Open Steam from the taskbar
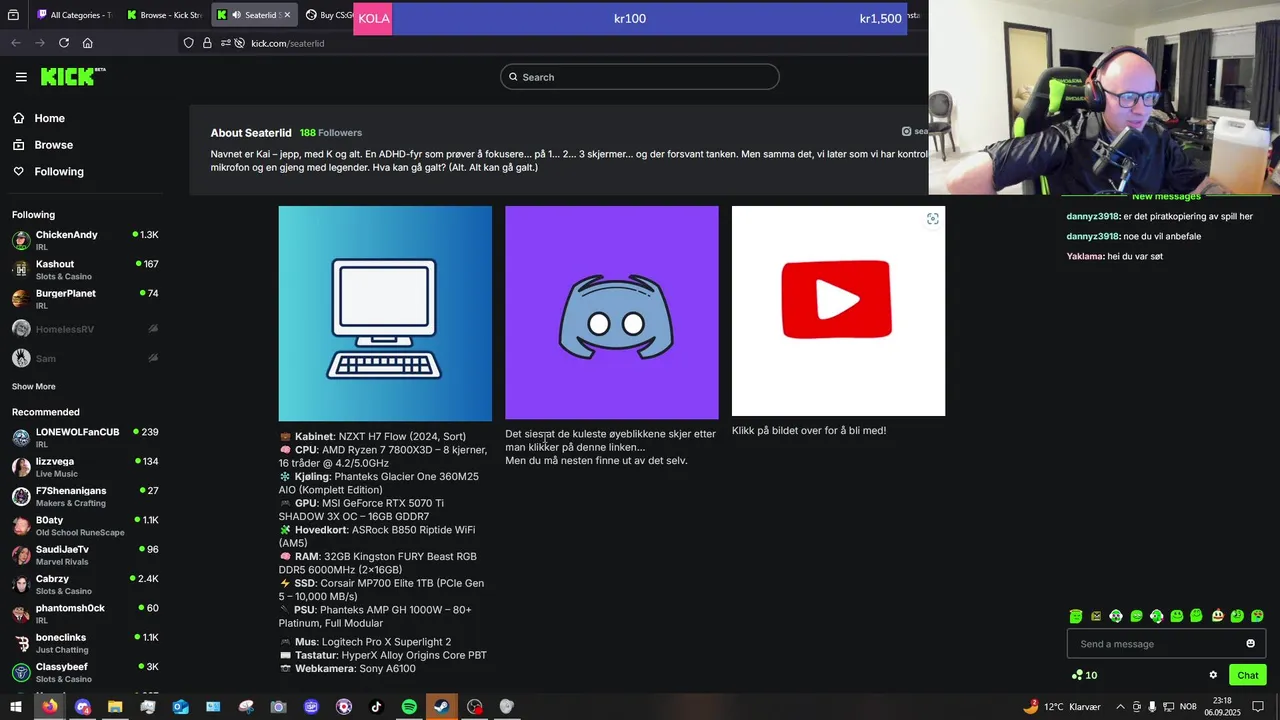 [441, 706]
